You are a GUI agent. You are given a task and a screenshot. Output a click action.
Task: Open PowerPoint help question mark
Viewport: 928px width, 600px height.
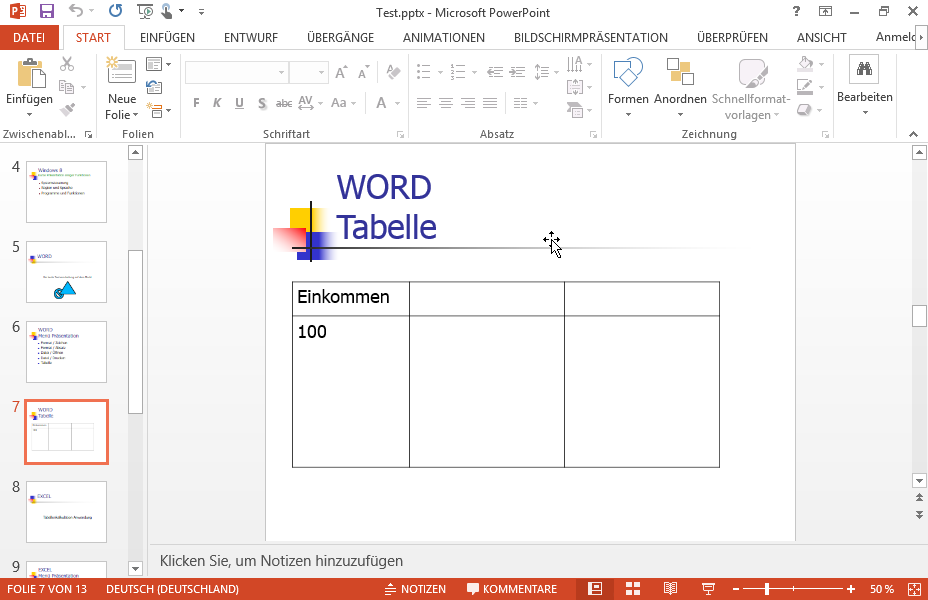797,11
